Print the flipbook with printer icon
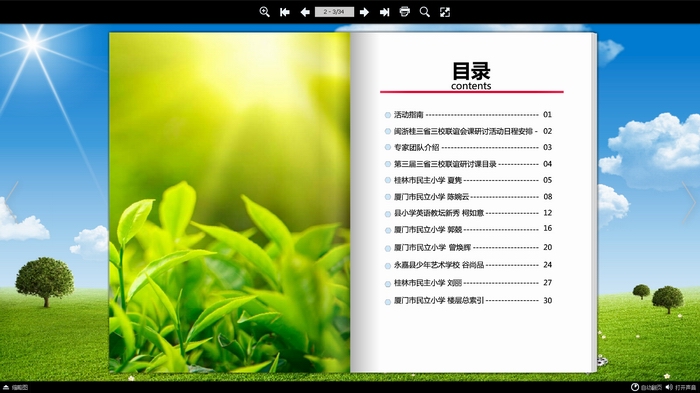700x393 pixels. 404,12
